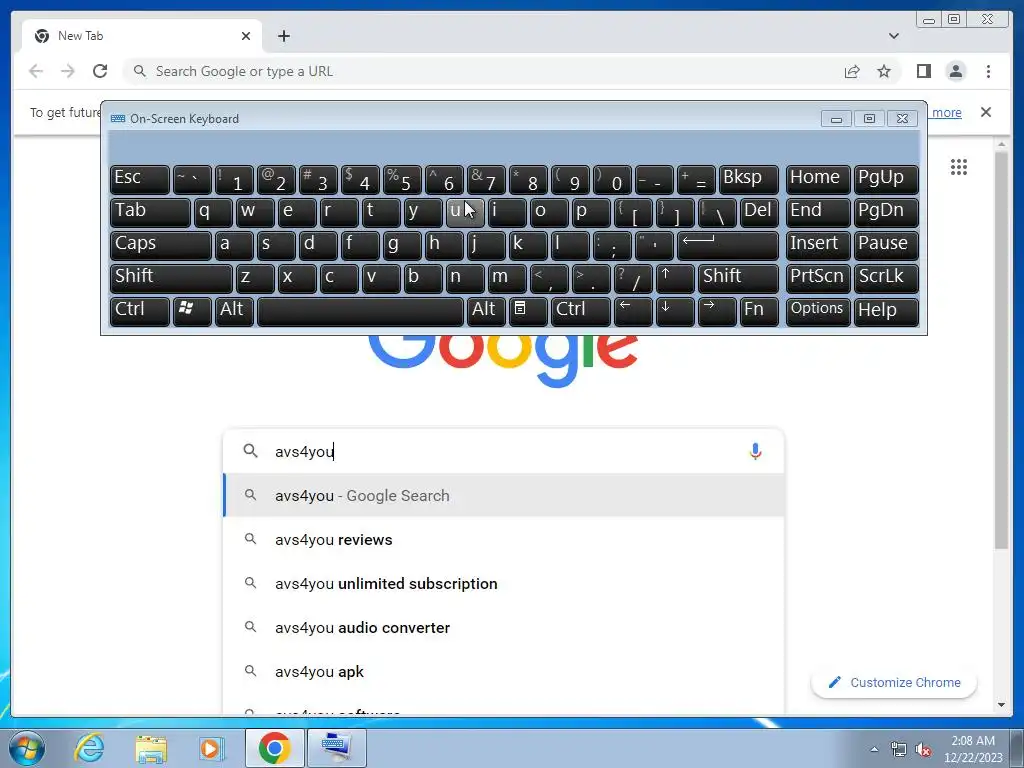Click the muted volume tray icon

(x=923, y=750)
